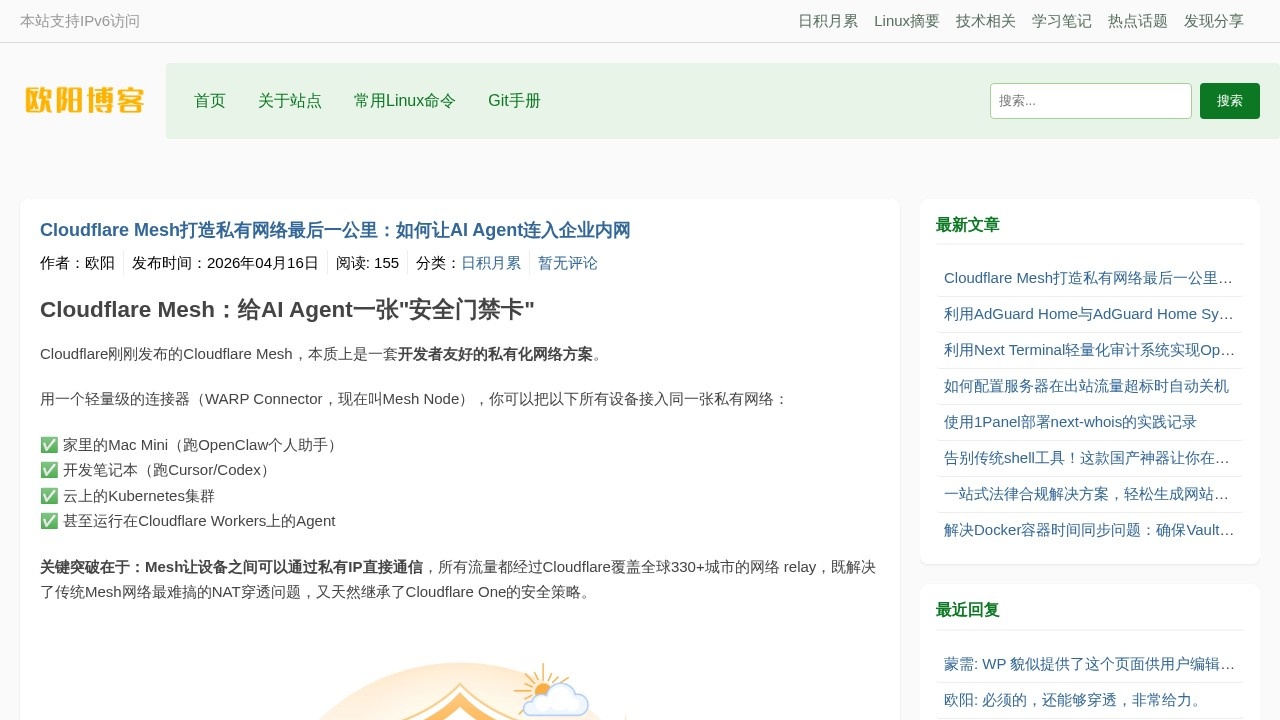Open the 热点话题 section

[1137, 20]
